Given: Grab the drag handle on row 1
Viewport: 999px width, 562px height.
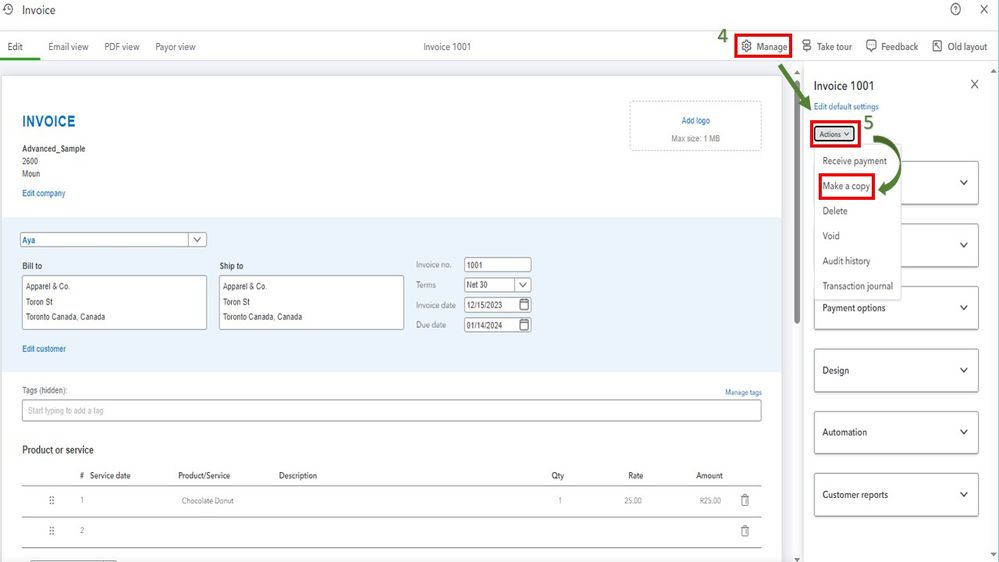Looking at the screenshot, I should click(x=52, y=500).
